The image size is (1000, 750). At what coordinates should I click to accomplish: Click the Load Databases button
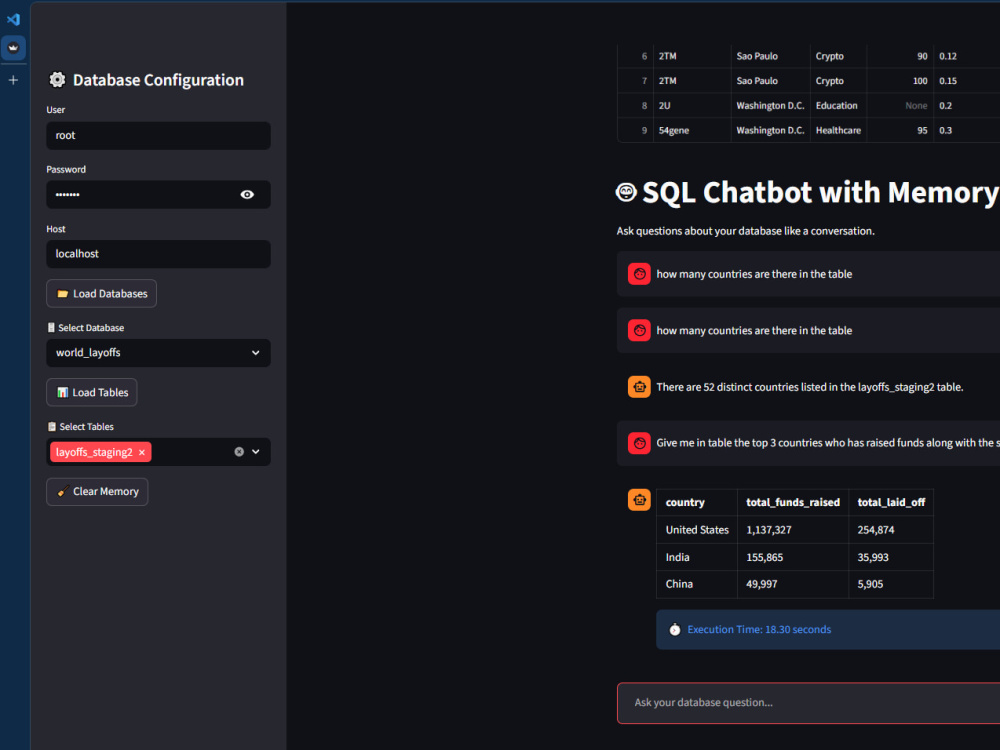(x=101, y=293)
